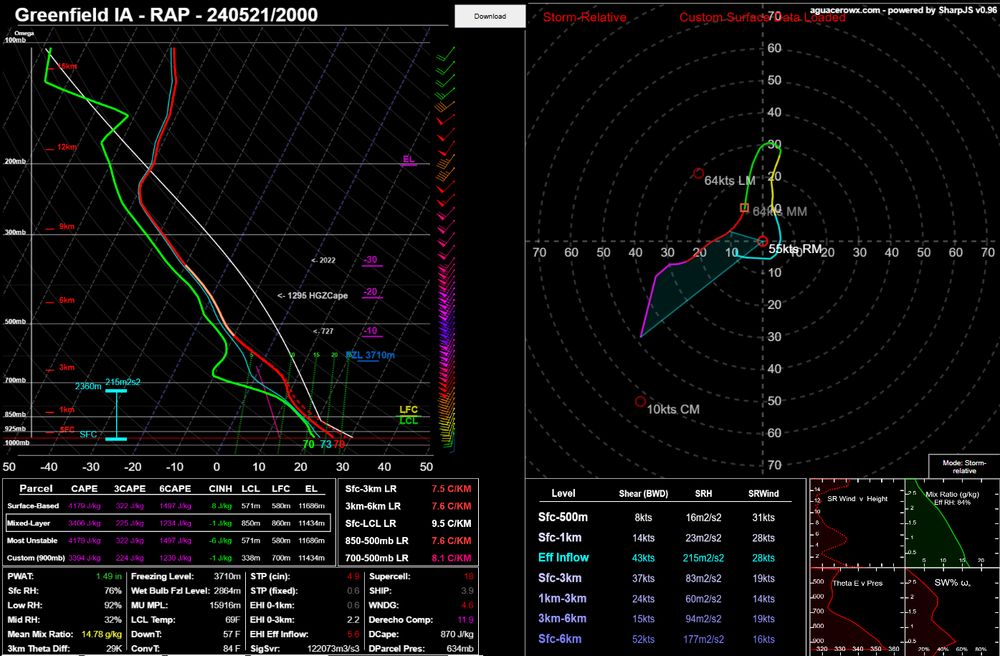
Task: Click the EHI Eff Inflow parameter label
Action: [279, 634]
